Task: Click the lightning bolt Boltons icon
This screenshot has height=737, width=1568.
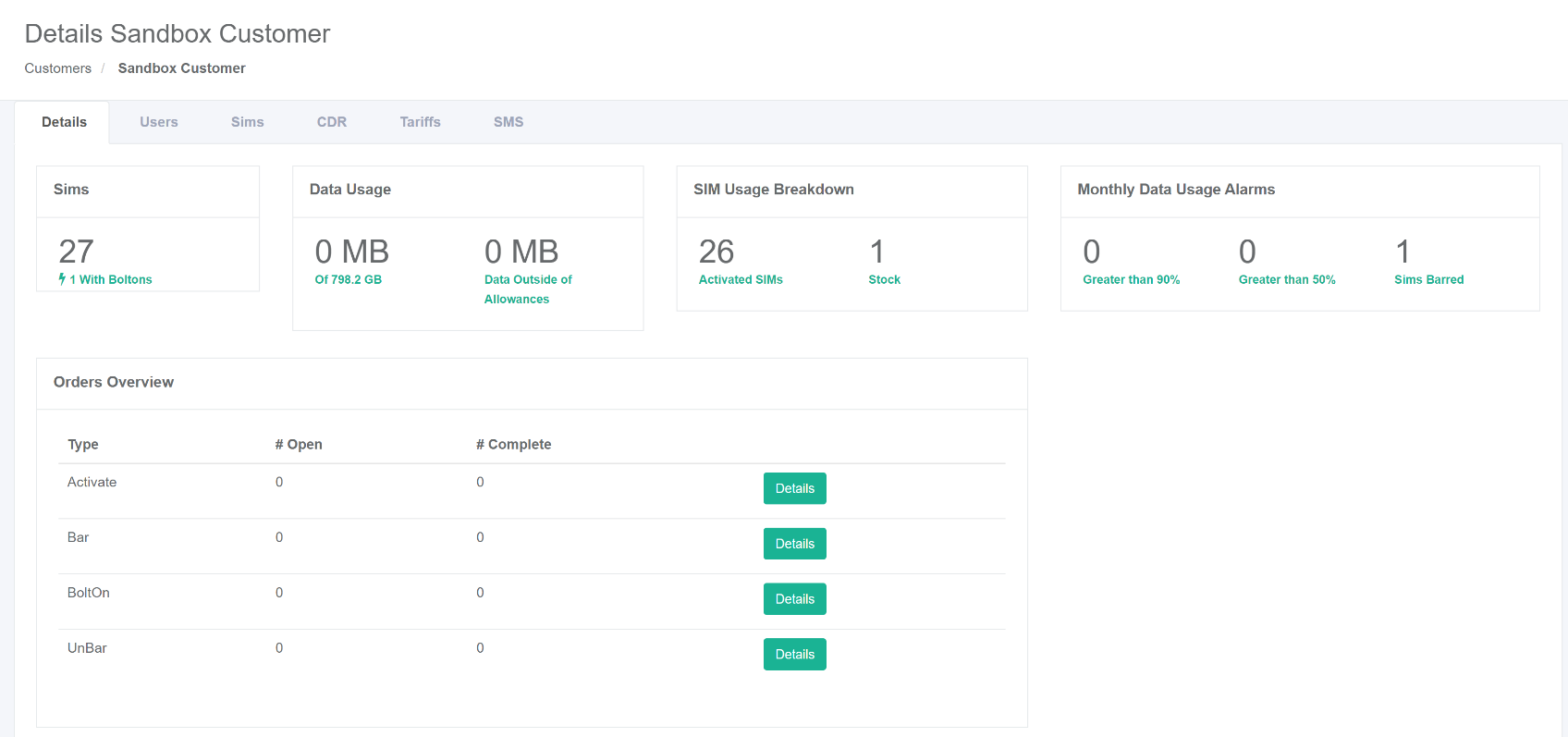Action: [x=62, y=279]
